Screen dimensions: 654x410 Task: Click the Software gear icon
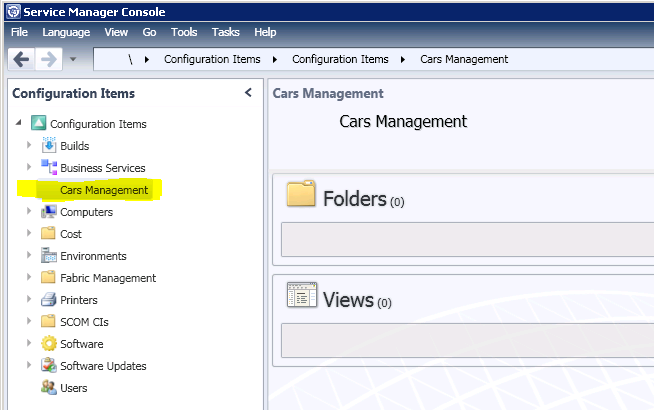coord(48,344)
